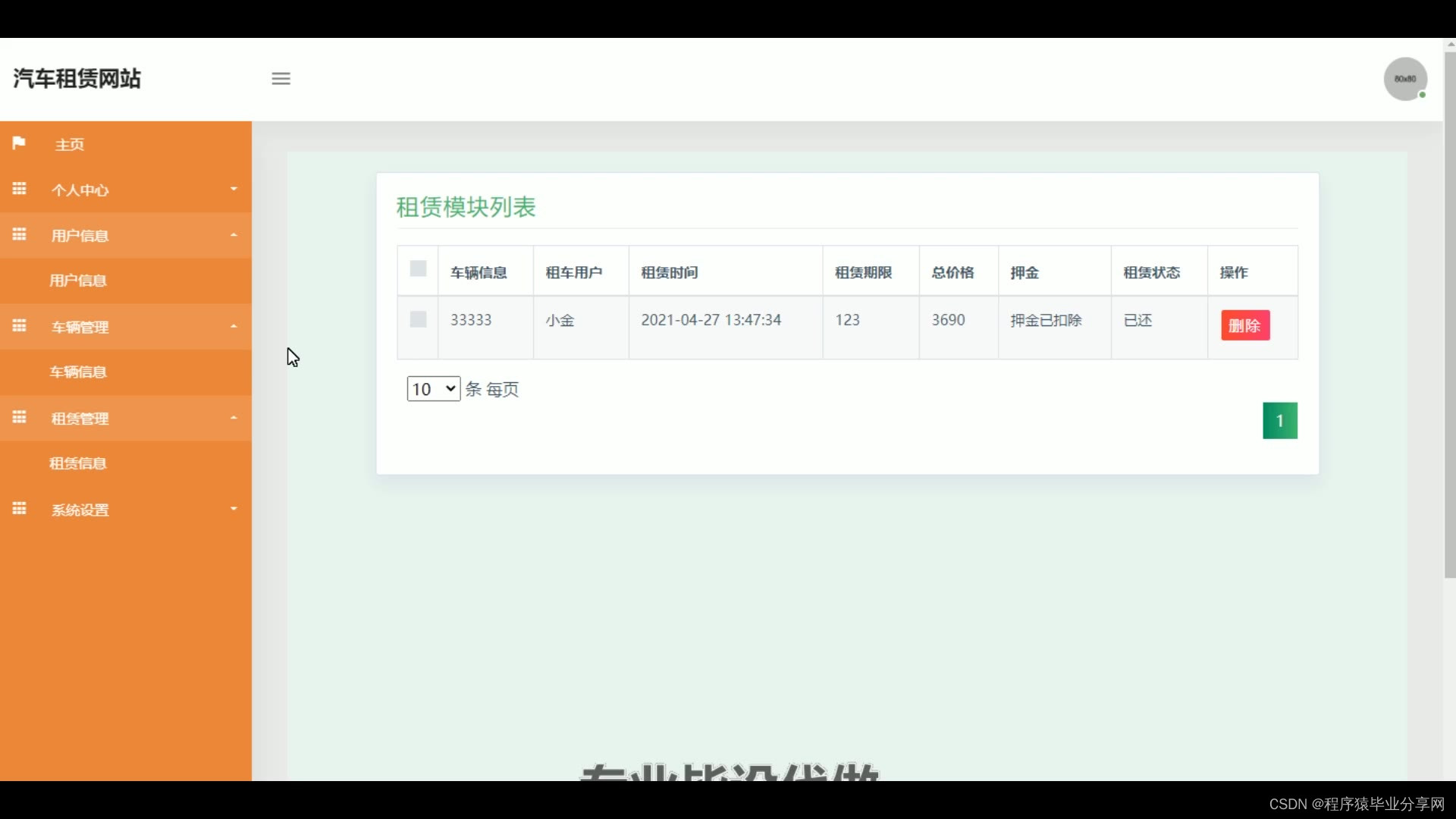Screen dimensions: 1456x819
Task: Click the user avatar in top right
Action: [1404, 79]
